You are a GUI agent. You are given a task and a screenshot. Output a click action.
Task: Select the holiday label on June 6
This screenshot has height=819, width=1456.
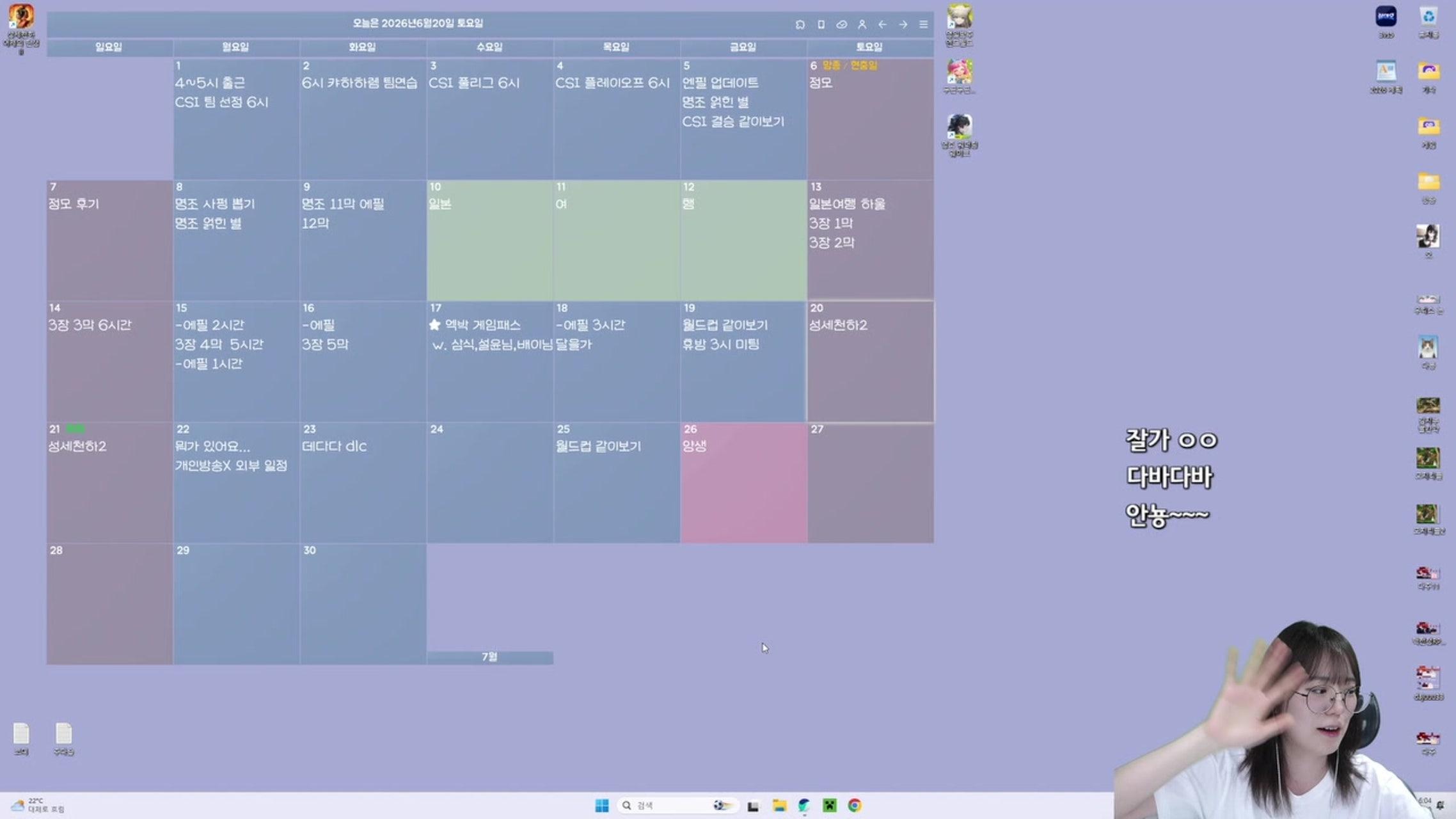coord(850,65)
